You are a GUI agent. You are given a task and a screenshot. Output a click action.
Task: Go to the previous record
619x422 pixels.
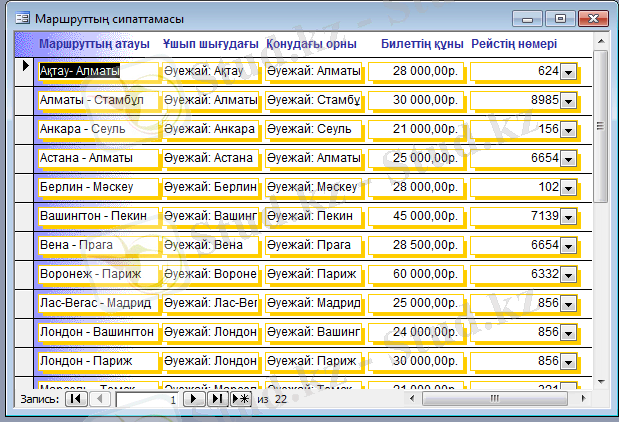[x=100, y=398]
